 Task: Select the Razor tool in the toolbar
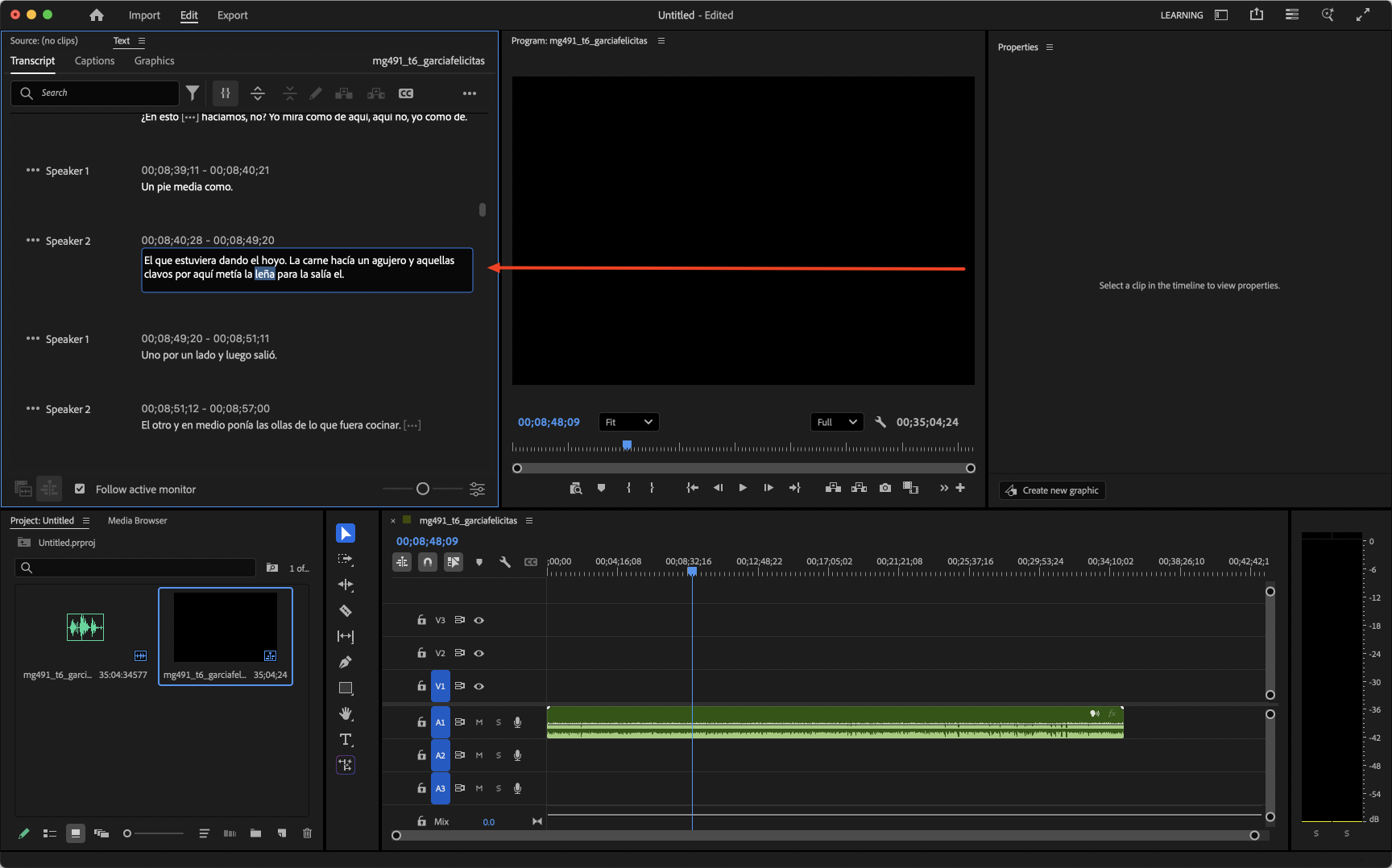[x=346, y=611]
